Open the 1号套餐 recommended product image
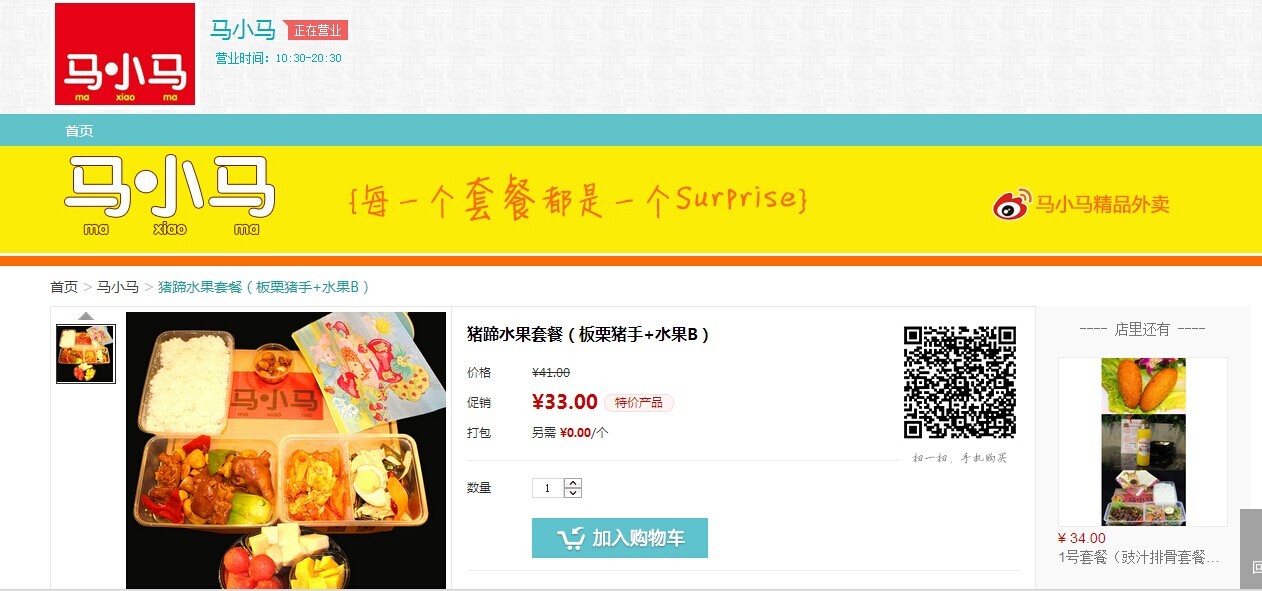Screen dimensions: 1262x591 coord(1143,442)
